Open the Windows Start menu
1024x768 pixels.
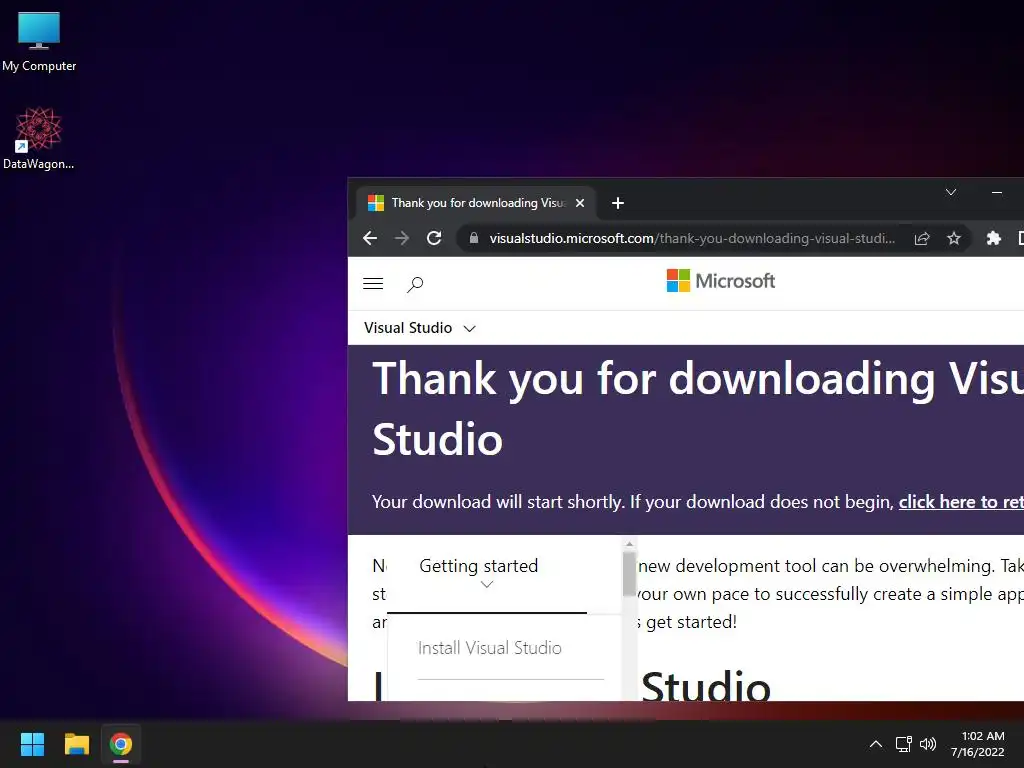32,744
